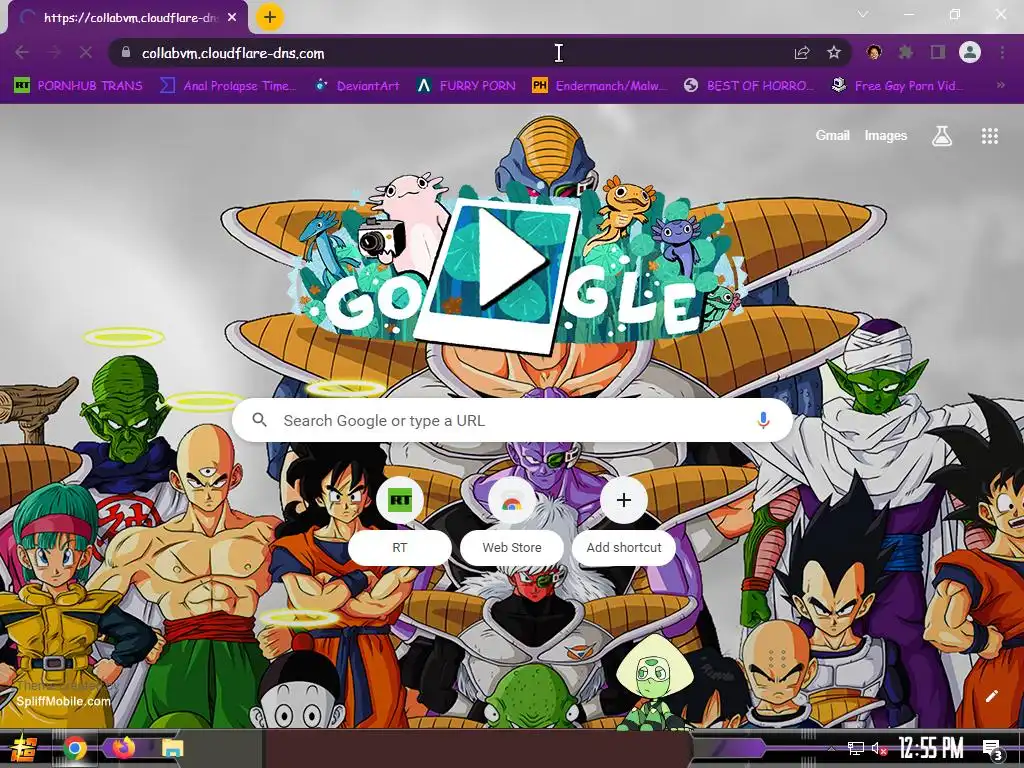The image size is (1024, 768).
Task: Open the RT shortcut tile
Action: click(400, 521)
